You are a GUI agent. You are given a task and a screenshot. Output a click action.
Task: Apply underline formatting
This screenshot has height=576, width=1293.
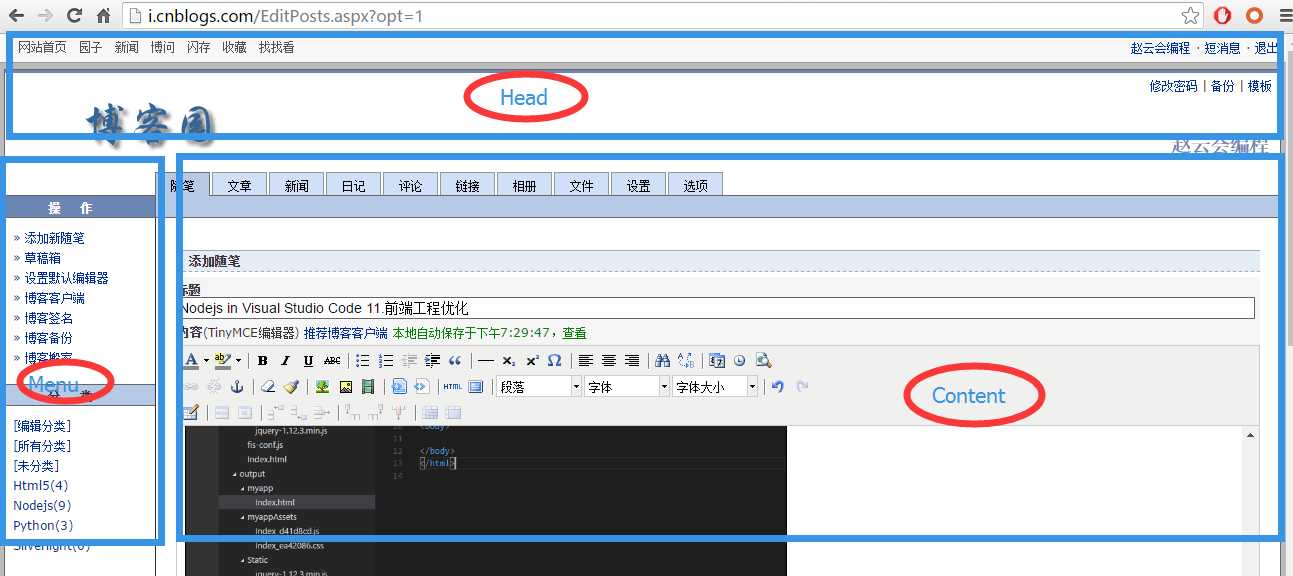click(x=309, y=360)
